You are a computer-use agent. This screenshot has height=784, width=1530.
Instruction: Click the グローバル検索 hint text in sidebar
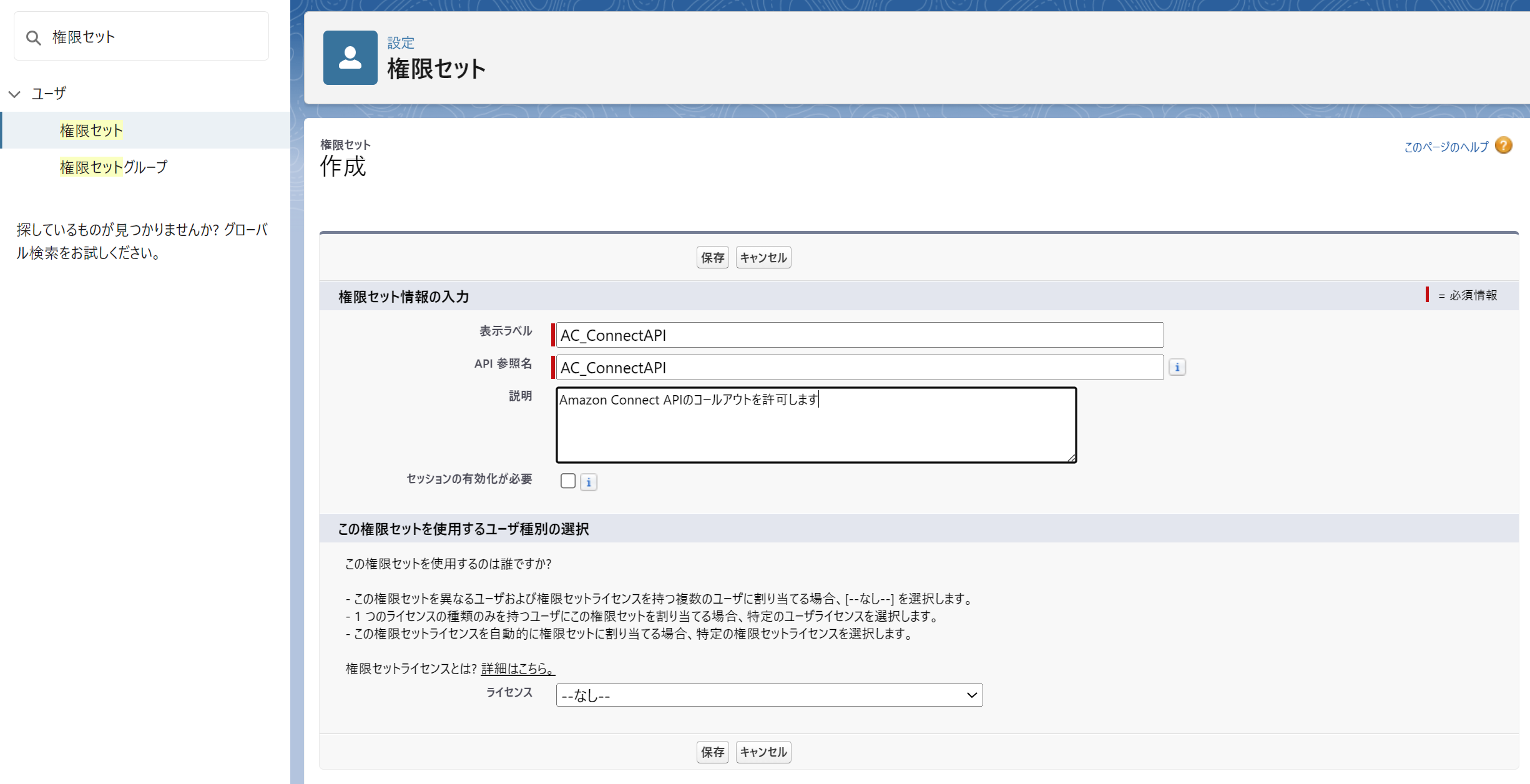(x=142, y=241)
